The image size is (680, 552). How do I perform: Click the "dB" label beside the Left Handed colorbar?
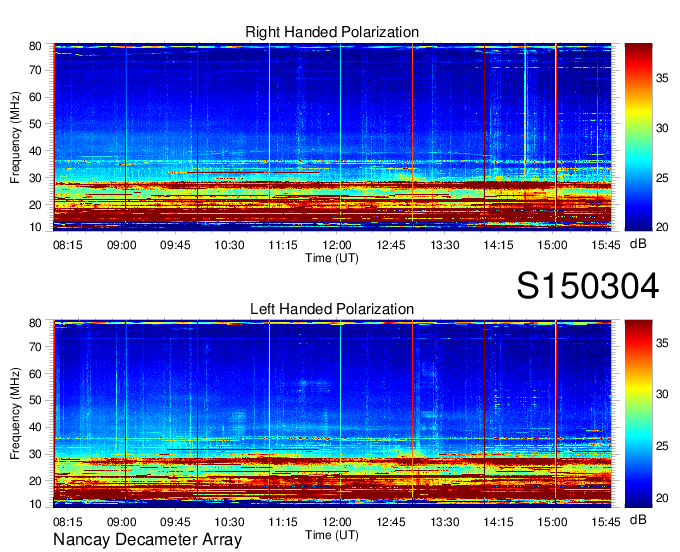638,520
